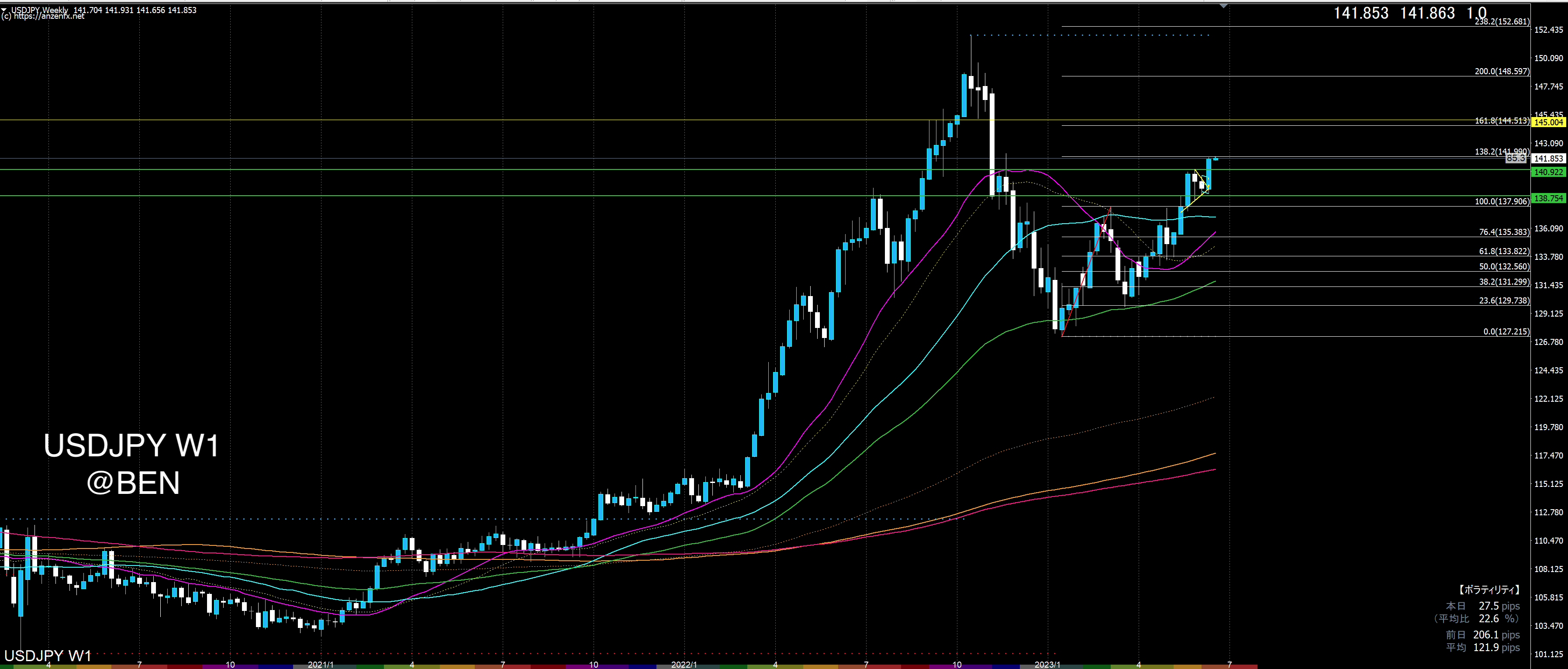Click the 2021/1 date on time axis

[x=320, y=664]
